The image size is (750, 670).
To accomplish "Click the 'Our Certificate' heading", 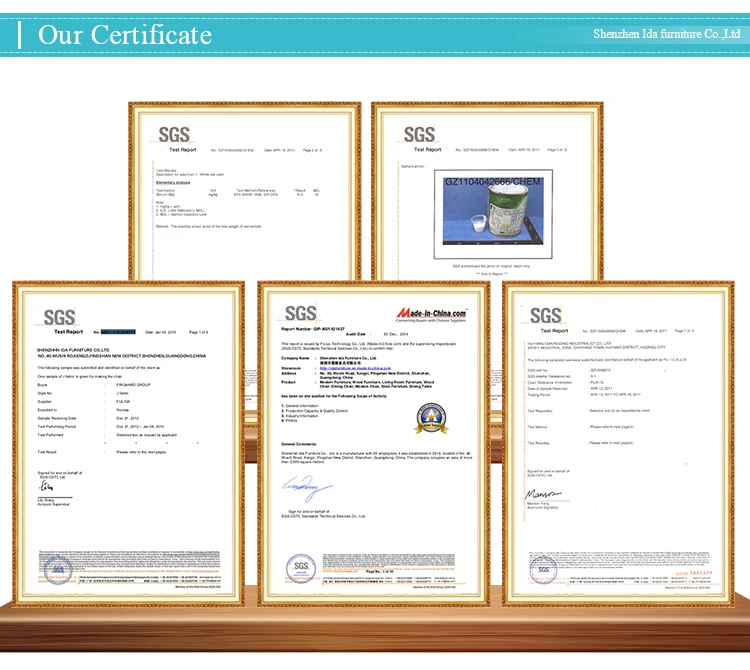I will tap(125, 35).
